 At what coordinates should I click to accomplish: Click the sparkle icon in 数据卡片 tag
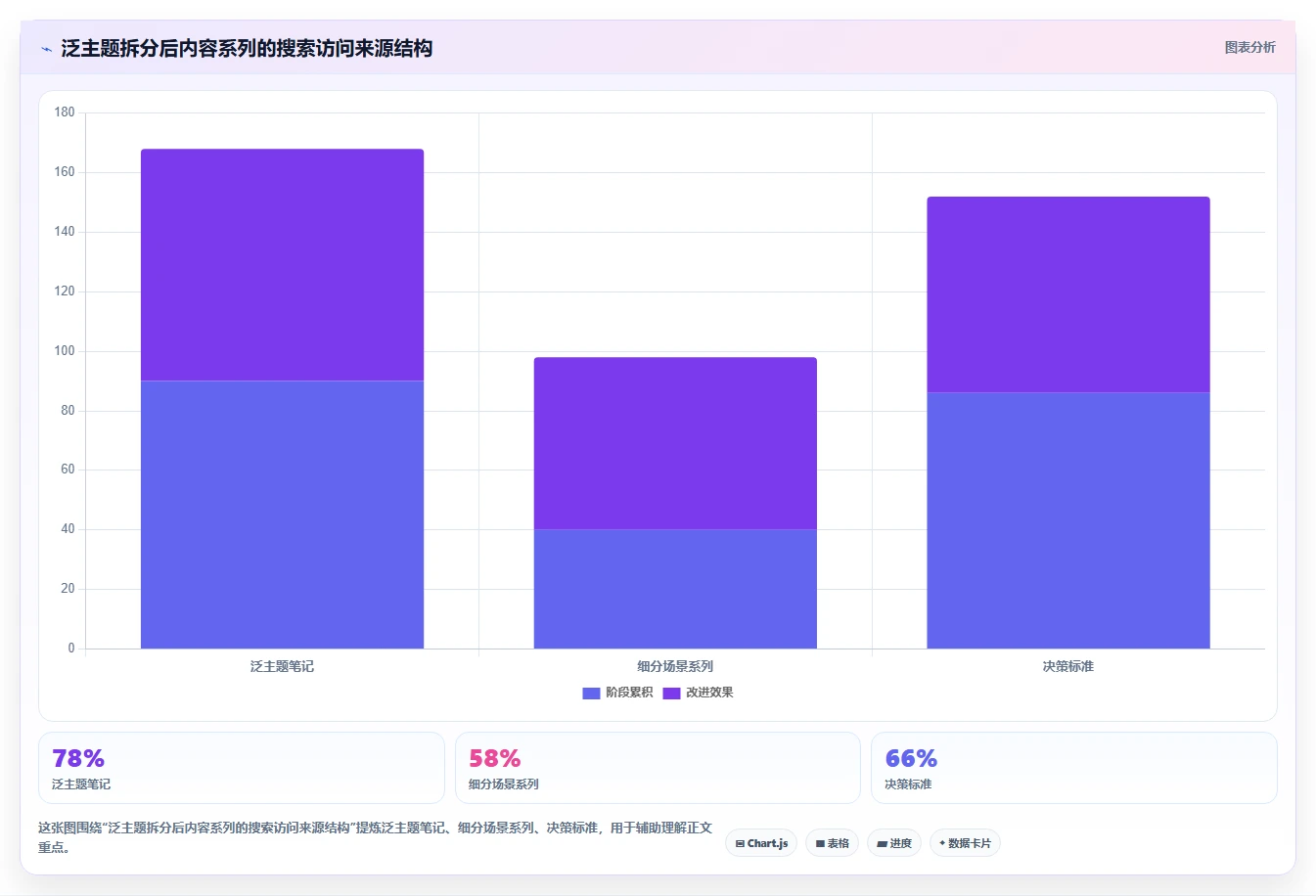(x=942, y=842)
